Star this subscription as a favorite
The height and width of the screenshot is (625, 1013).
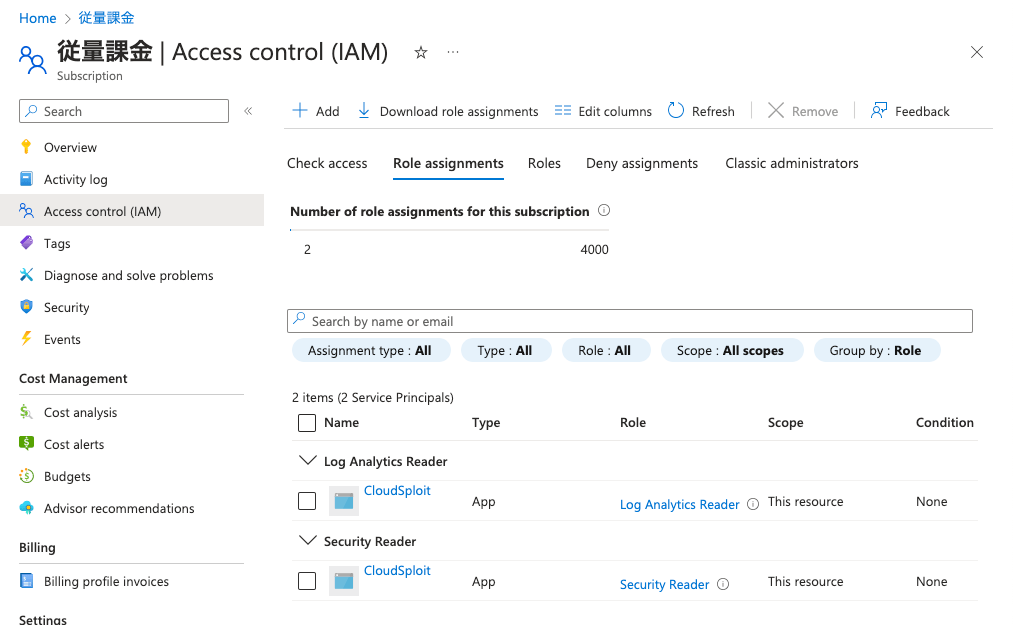coord(421,52)
